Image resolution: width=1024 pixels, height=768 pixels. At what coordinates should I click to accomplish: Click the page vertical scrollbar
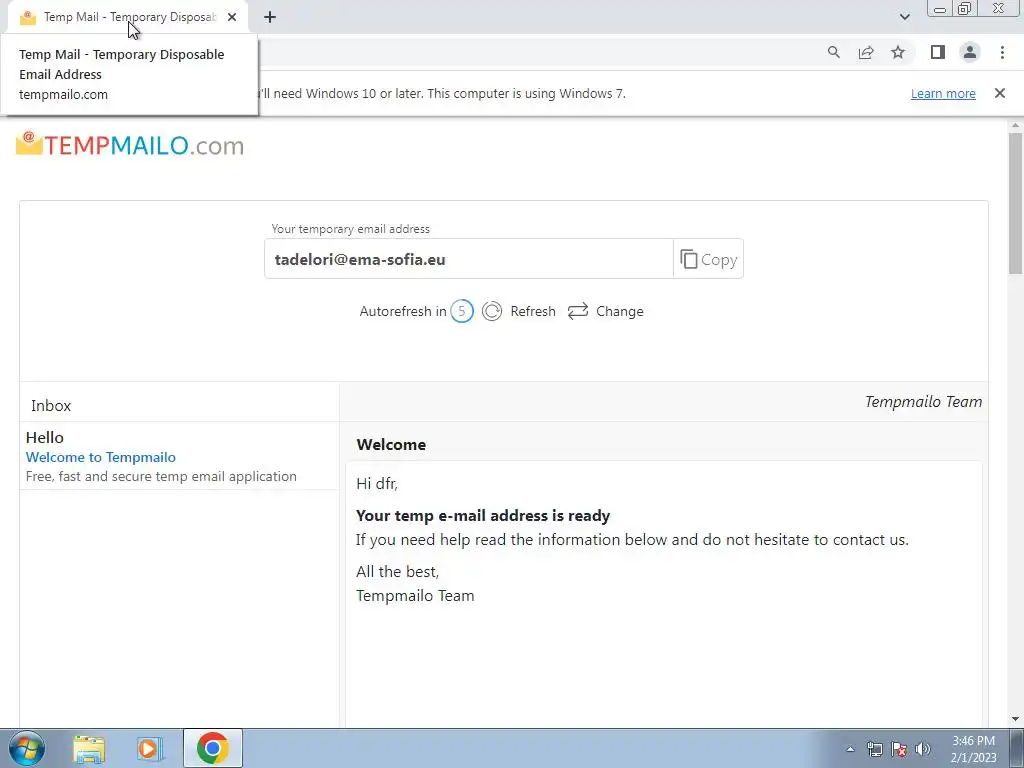coord(1015,203)
